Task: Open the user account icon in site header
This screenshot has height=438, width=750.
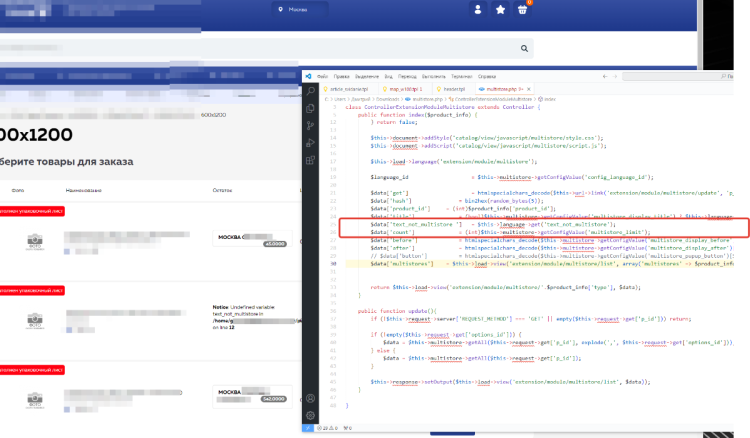Action: pos(479,10)
